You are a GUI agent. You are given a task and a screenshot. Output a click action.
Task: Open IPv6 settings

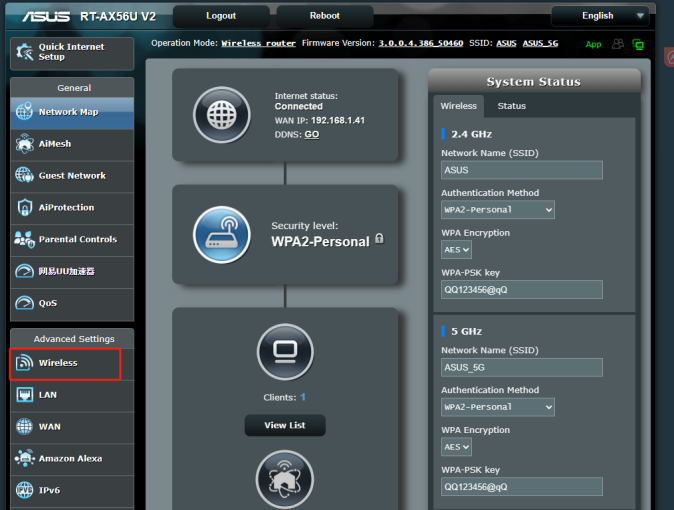72,491
